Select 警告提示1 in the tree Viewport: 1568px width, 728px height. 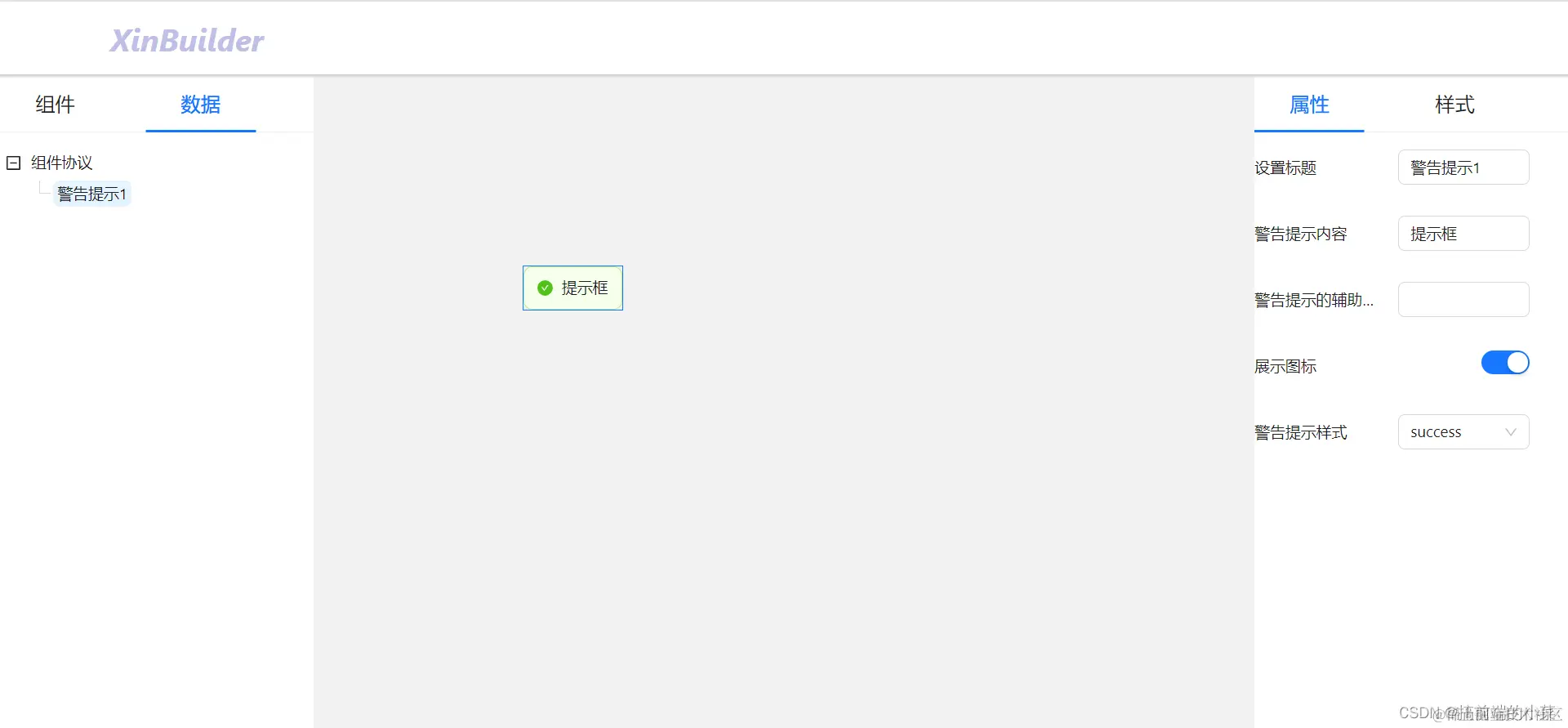point(92,194)
